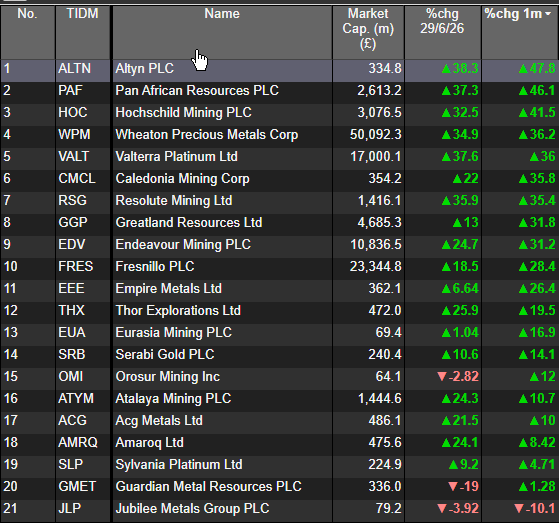The width and height of the screenshot is (559, 523).
Task: Click the 4.71 one-month change value
Action: 537,465
